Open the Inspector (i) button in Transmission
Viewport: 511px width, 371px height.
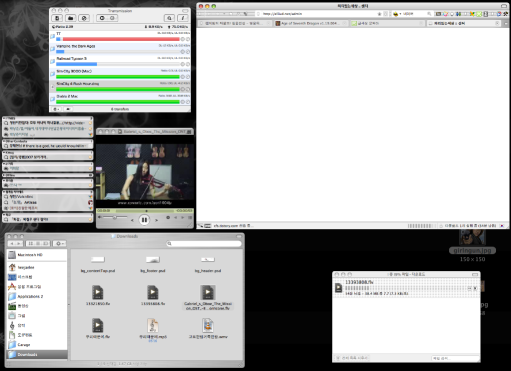click(x=183, y=18)
